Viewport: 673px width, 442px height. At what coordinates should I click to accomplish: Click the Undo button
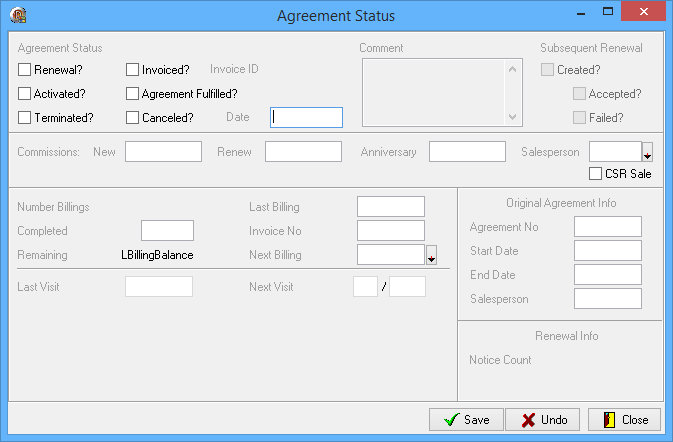[543, 420]
